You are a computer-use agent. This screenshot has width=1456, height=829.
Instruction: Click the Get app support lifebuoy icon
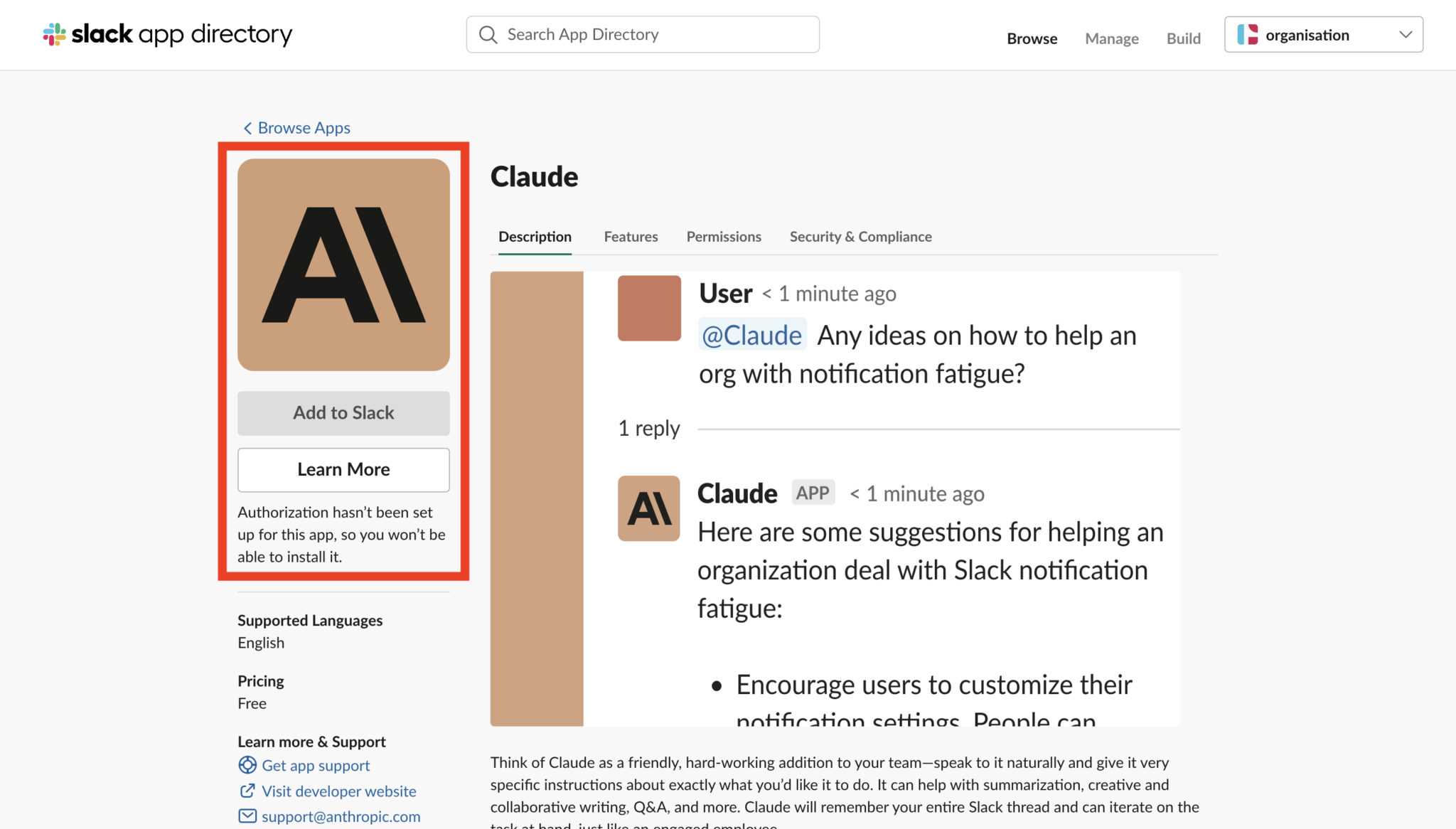pos(247,765)
